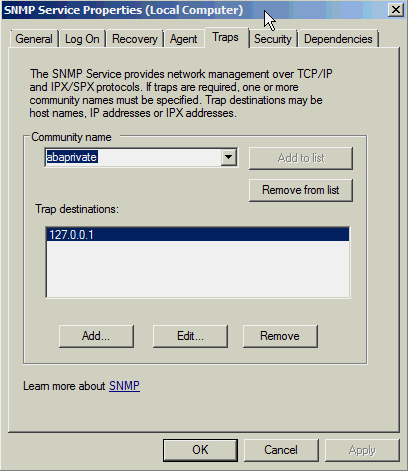Confirm with the OK button
Screen dimensions: 408x471
[x=200, y=450]
